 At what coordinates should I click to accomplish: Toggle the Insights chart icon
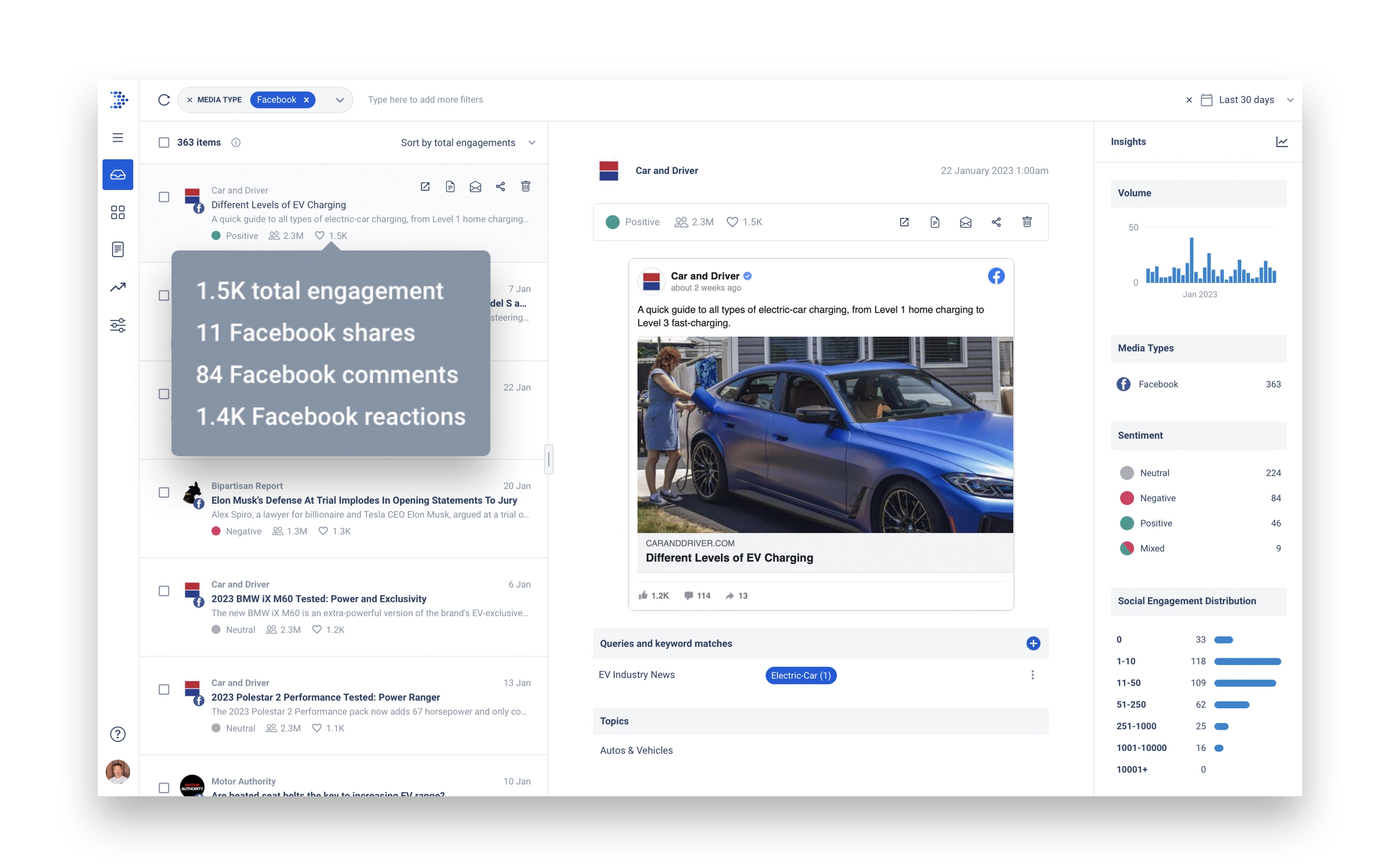coord(1282,142)
